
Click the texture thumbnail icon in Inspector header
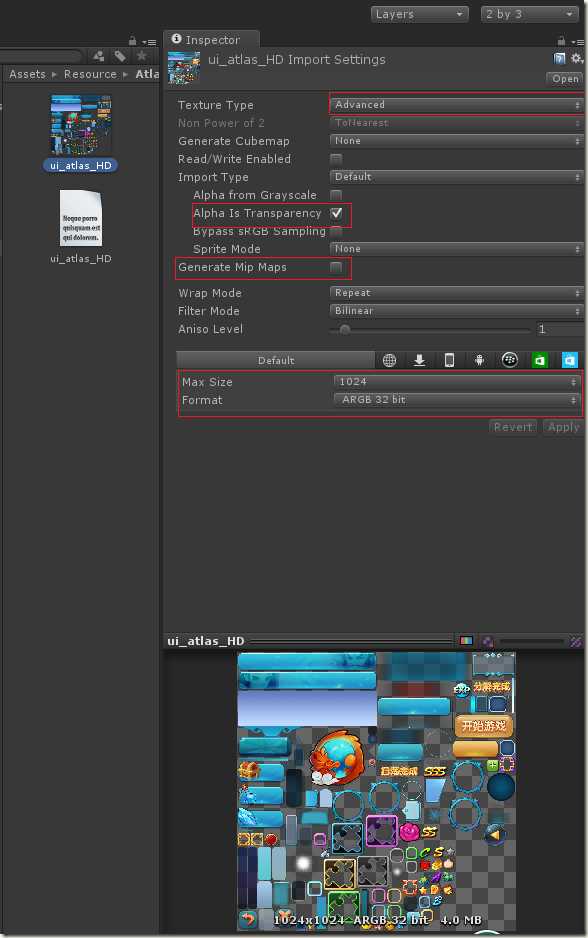pos(184,68)
